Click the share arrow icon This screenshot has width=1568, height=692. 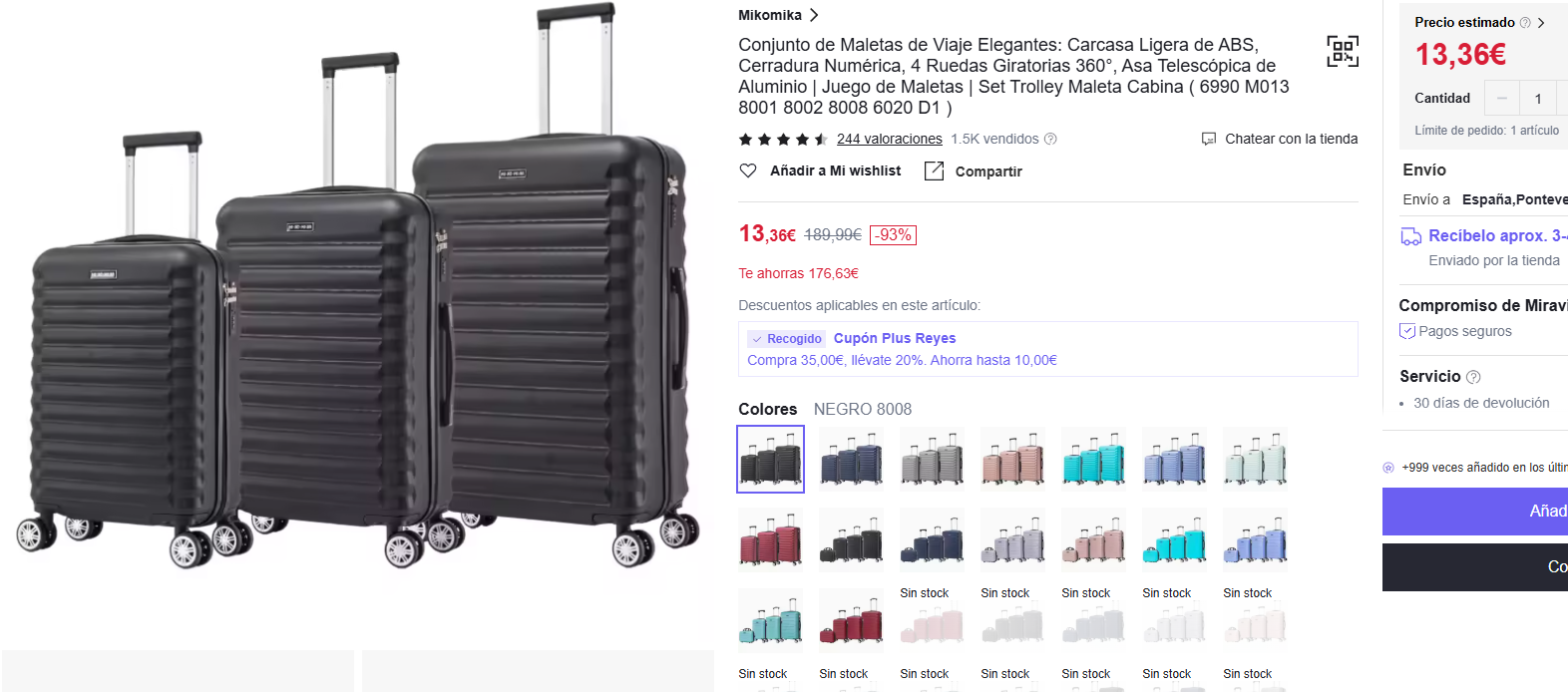pos(934,171)
